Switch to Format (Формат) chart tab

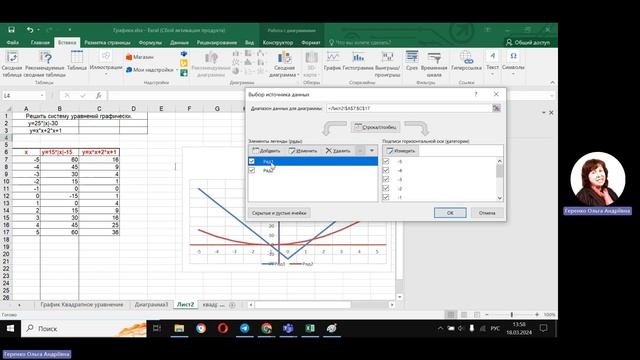(311, 42)
